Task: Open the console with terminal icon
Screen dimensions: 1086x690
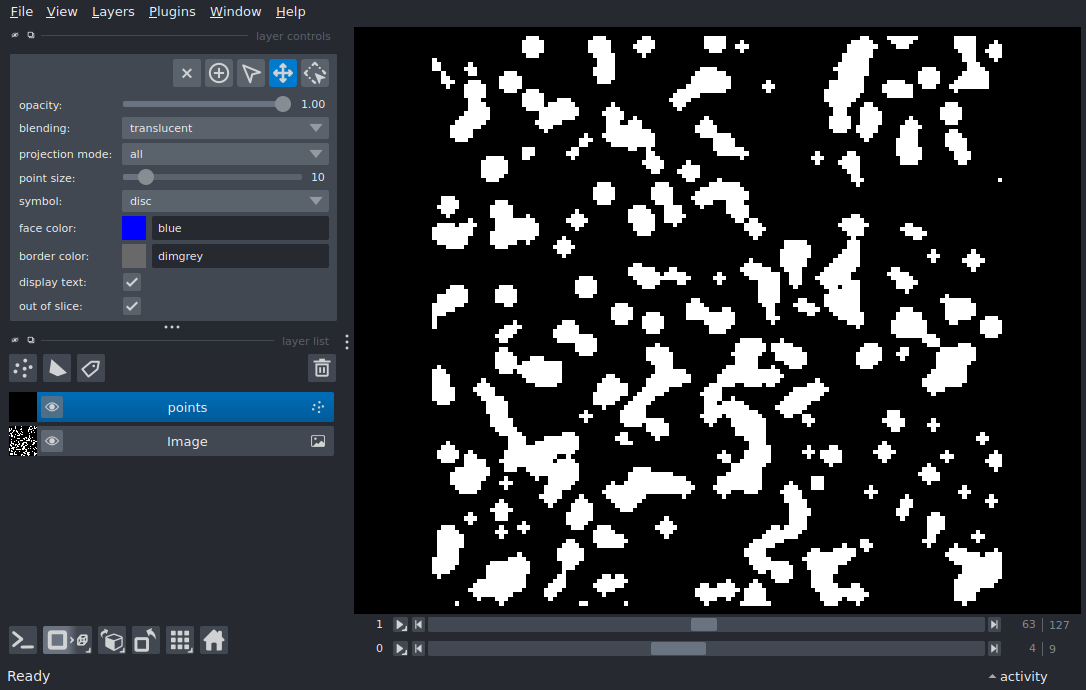Action: click(x=23, y=640)
